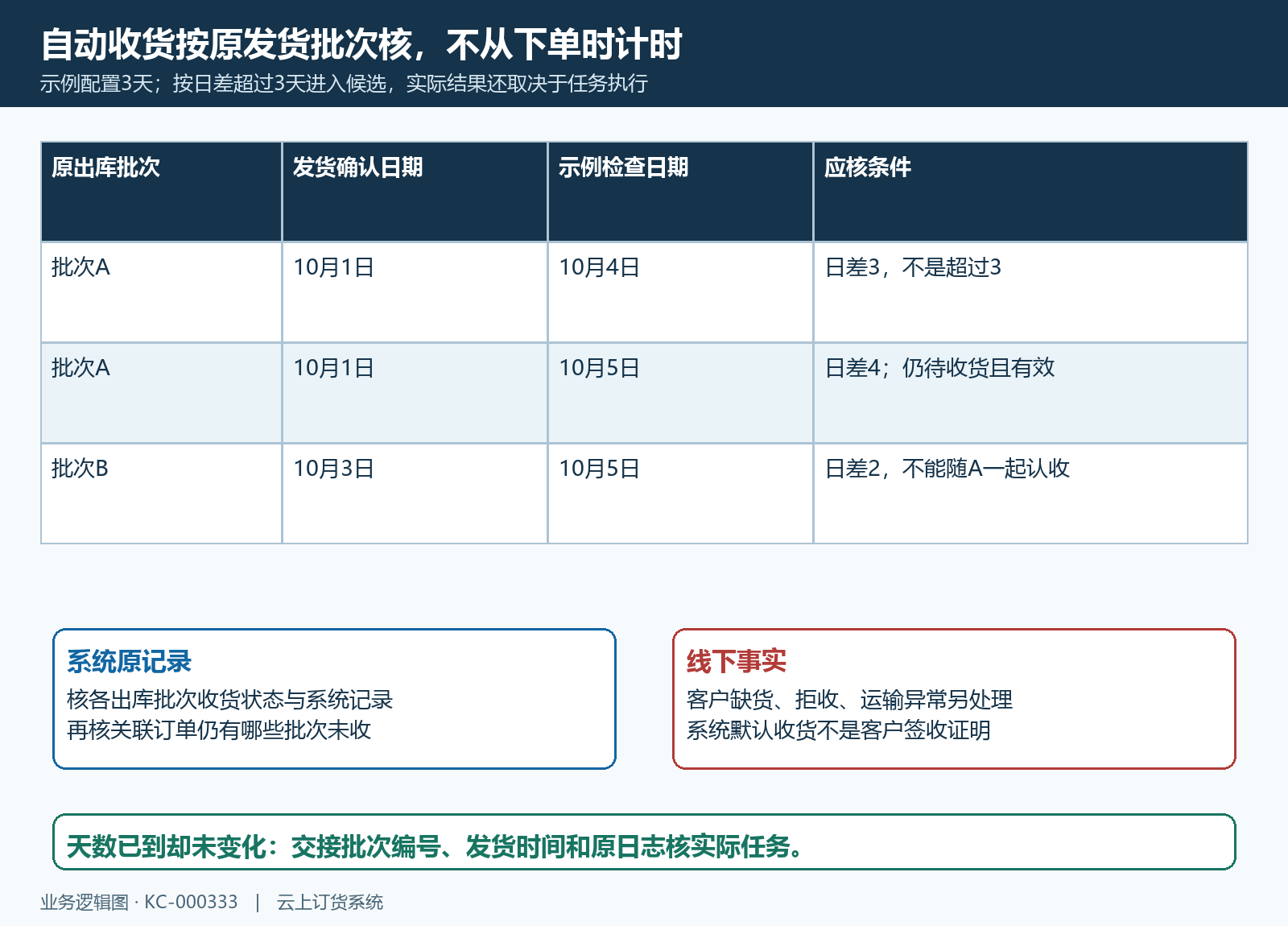Click the 批次B cell
Viewport: 1288px width, 926px height.
(x=161, y=494)
